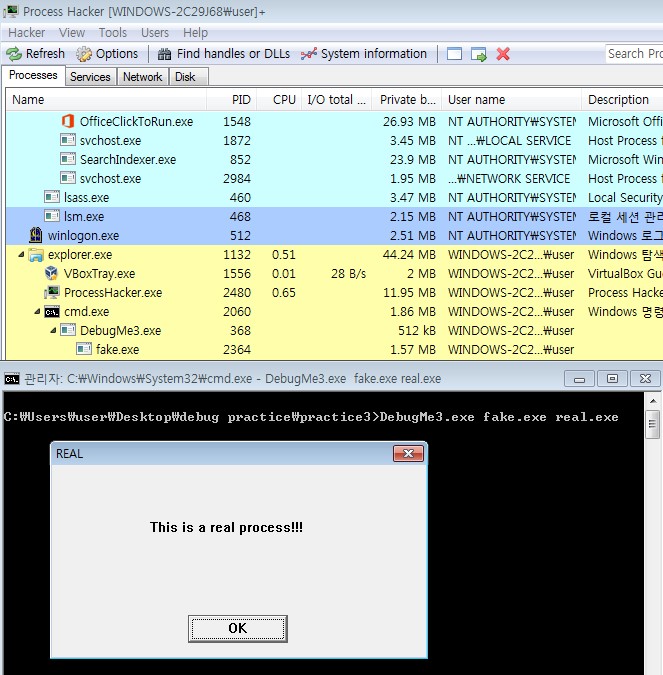The width and height of the screenshot is (663, 675).
Task: Open the Help menu
Action: pyautogui.click(x=195, y=33)
